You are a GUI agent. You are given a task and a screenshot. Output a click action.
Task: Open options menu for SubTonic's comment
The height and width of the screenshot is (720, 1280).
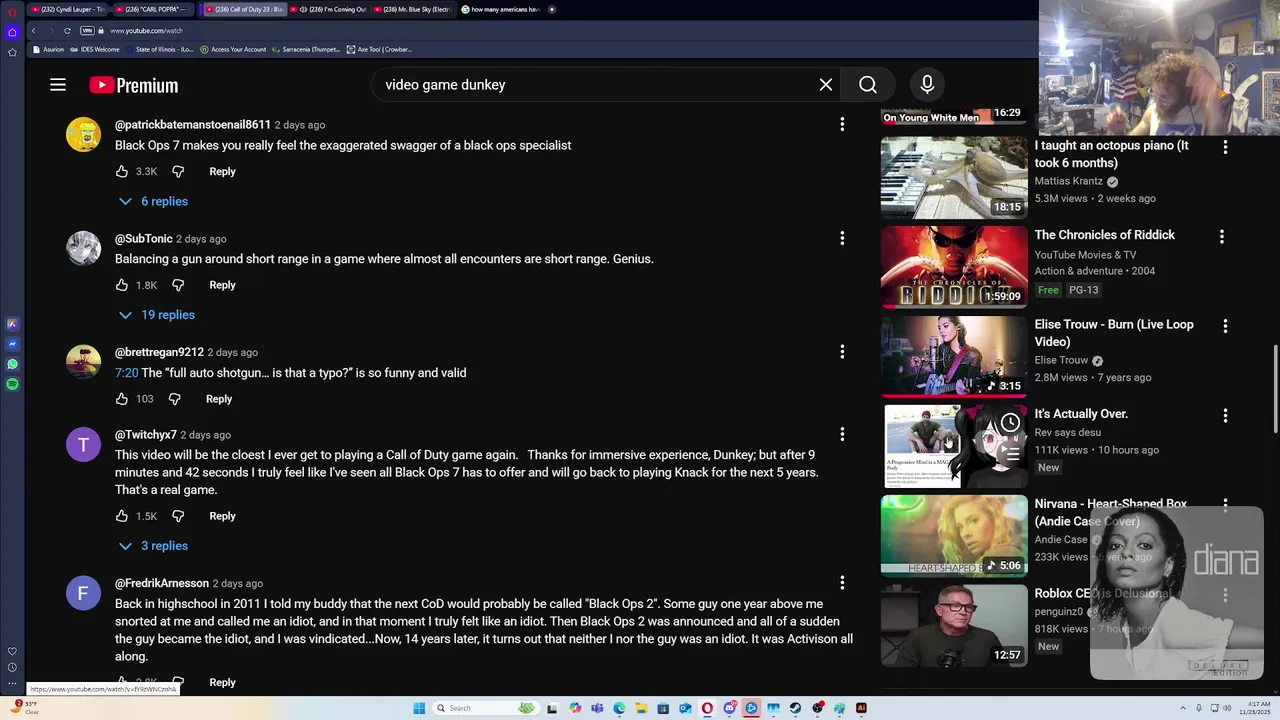pyautogui.click(x=842, y=238)
